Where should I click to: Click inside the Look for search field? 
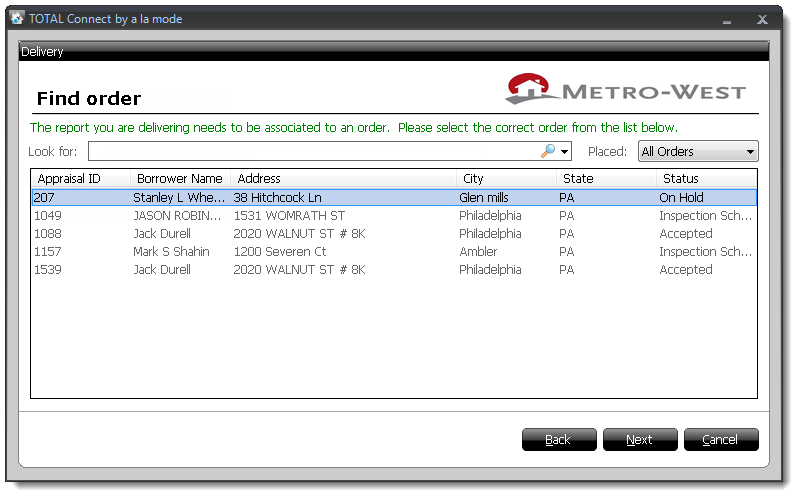coord(312,152)
